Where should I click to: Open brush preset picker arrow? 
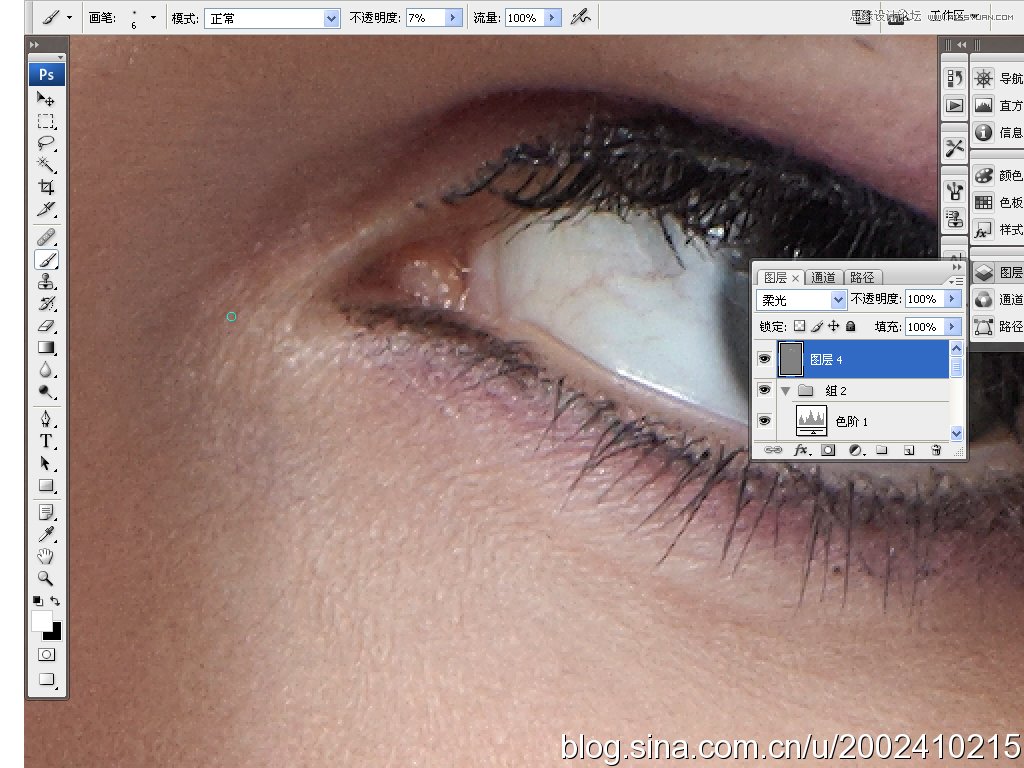coord(153,18)
